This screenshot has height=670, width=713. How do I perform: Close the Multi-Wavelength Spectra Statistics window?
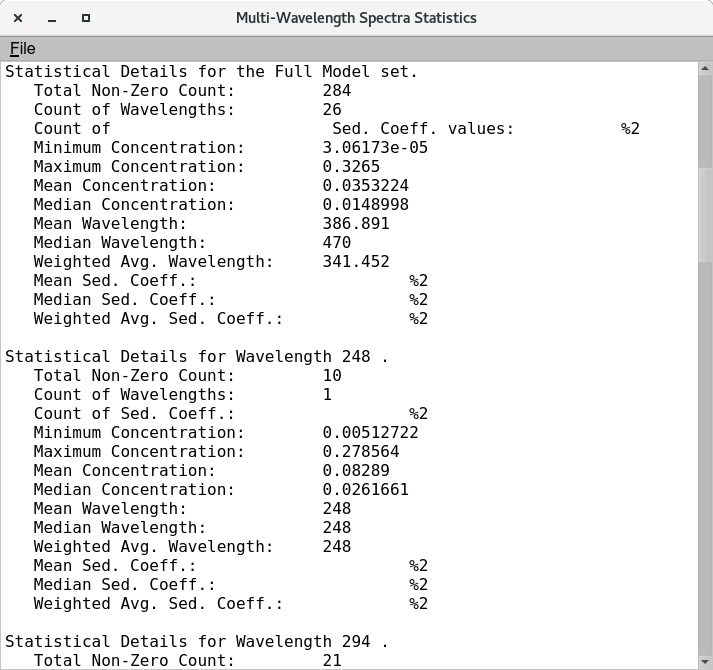click(x=18, y=18)
